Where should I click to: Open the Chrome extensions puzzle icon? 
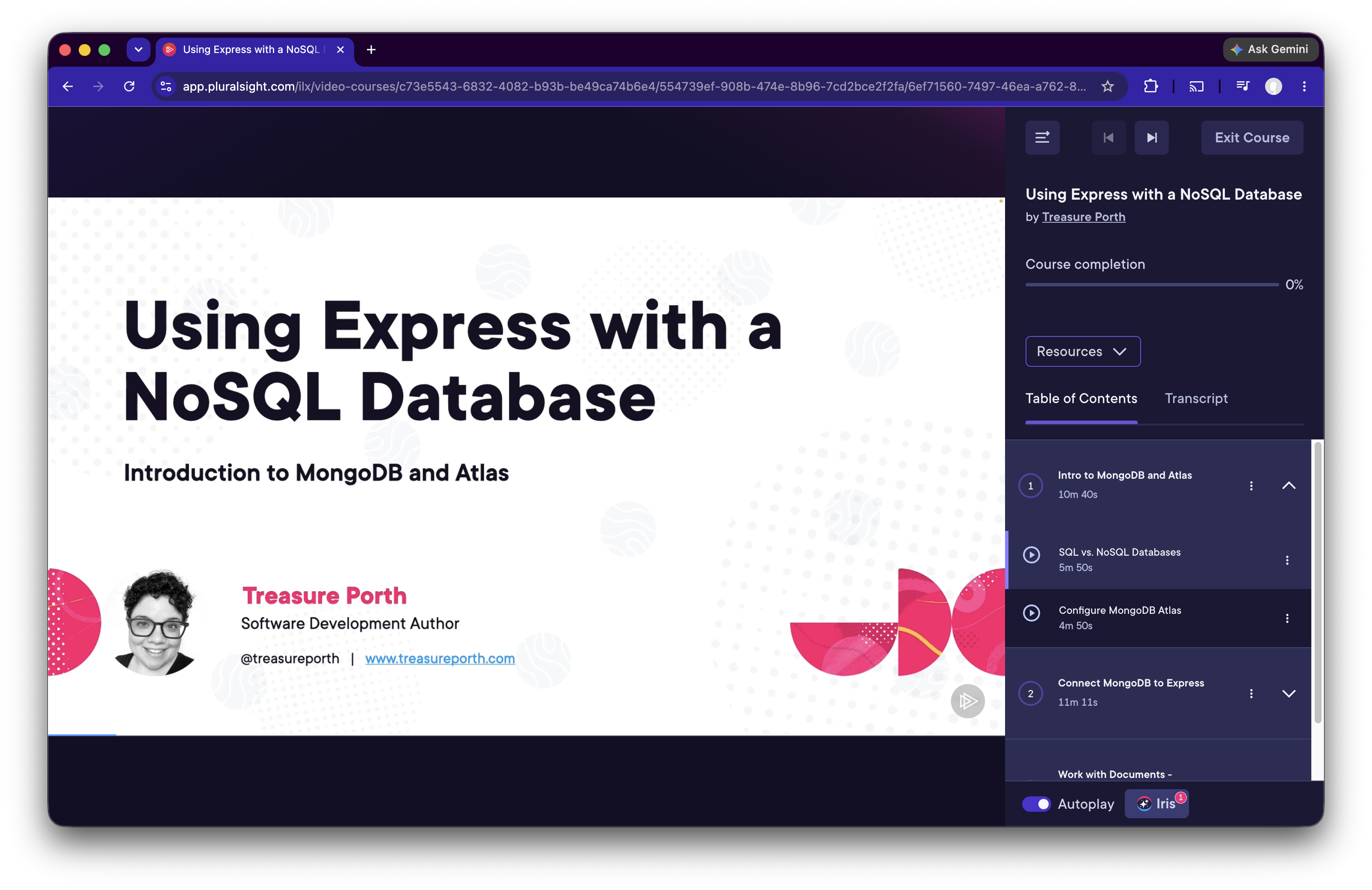pyautogui.click(x=1150, y=86)
